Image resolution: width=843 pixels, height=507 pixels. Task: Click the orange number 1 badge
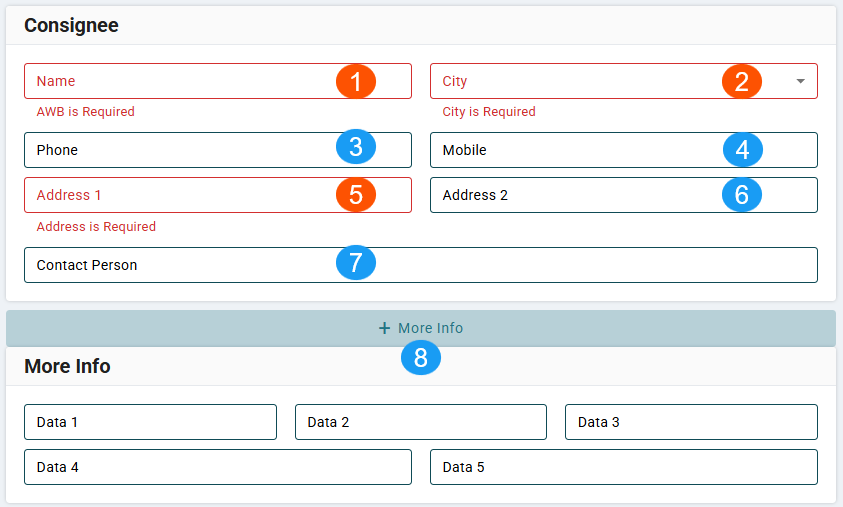[x=355, y=81]
